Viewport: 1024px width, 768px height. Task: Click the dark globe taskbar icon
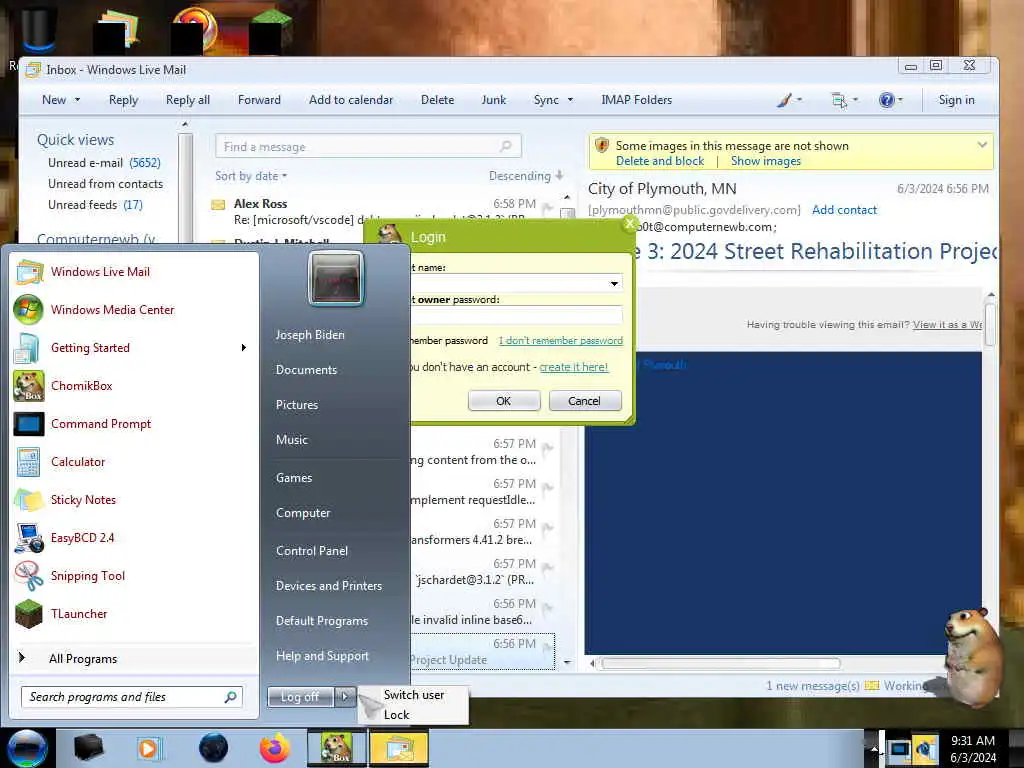(x=214, y=748)
